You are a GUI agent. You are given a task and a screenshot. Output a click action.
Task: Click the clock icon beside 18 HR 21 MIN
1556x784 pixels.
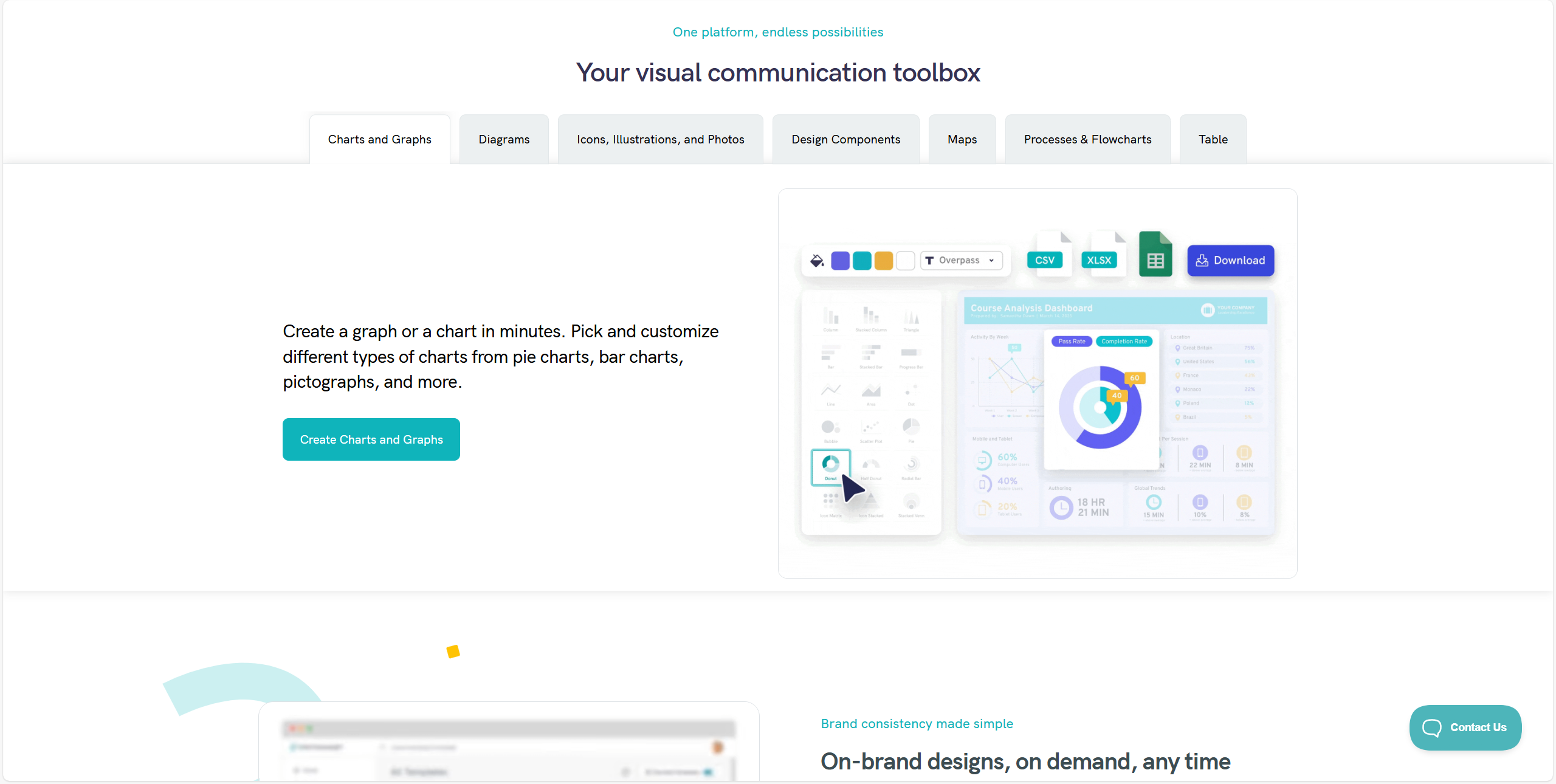[x=1061, y=507]
